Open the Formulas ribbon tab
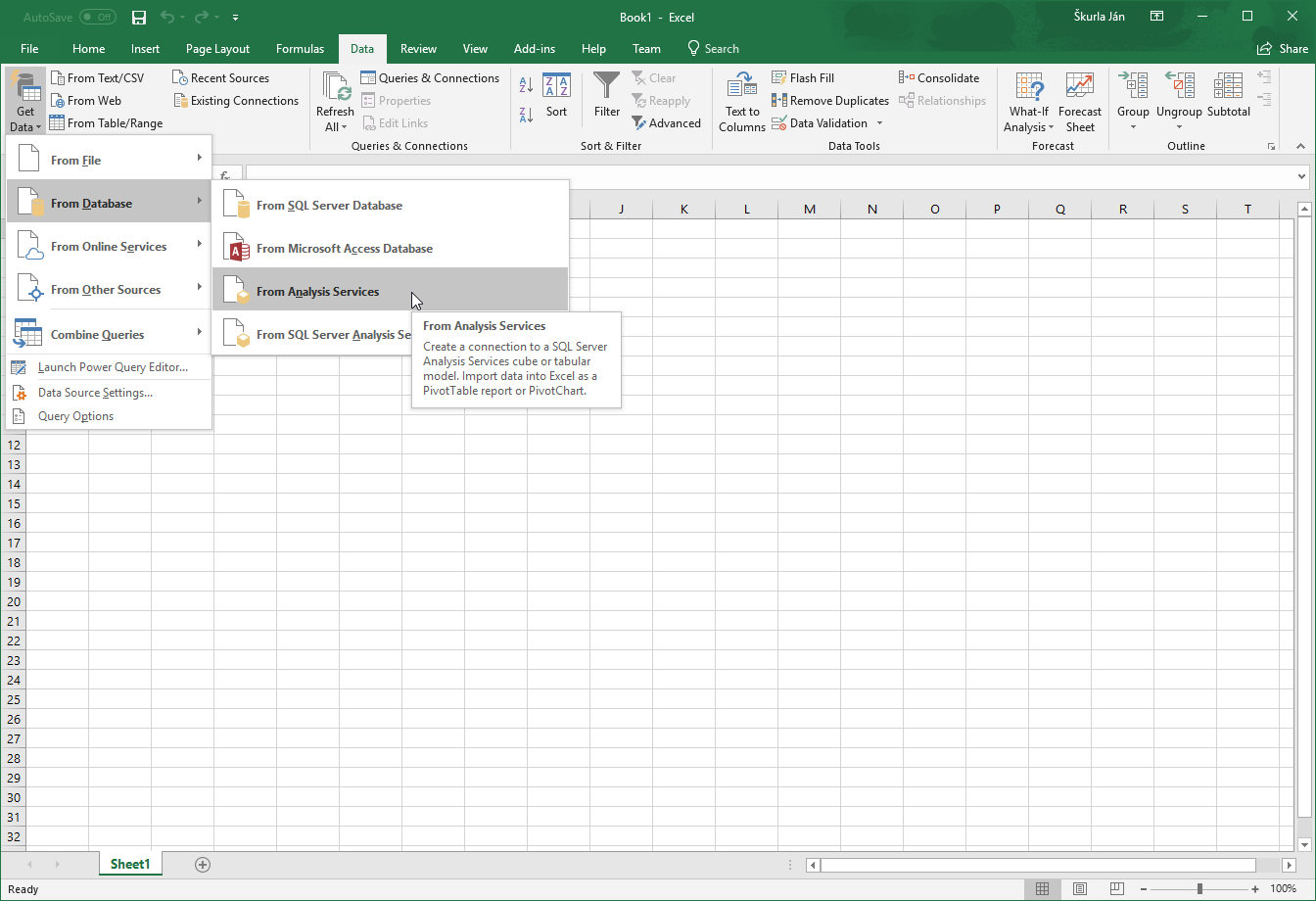 pyautogui.click(x=300, y=49)
